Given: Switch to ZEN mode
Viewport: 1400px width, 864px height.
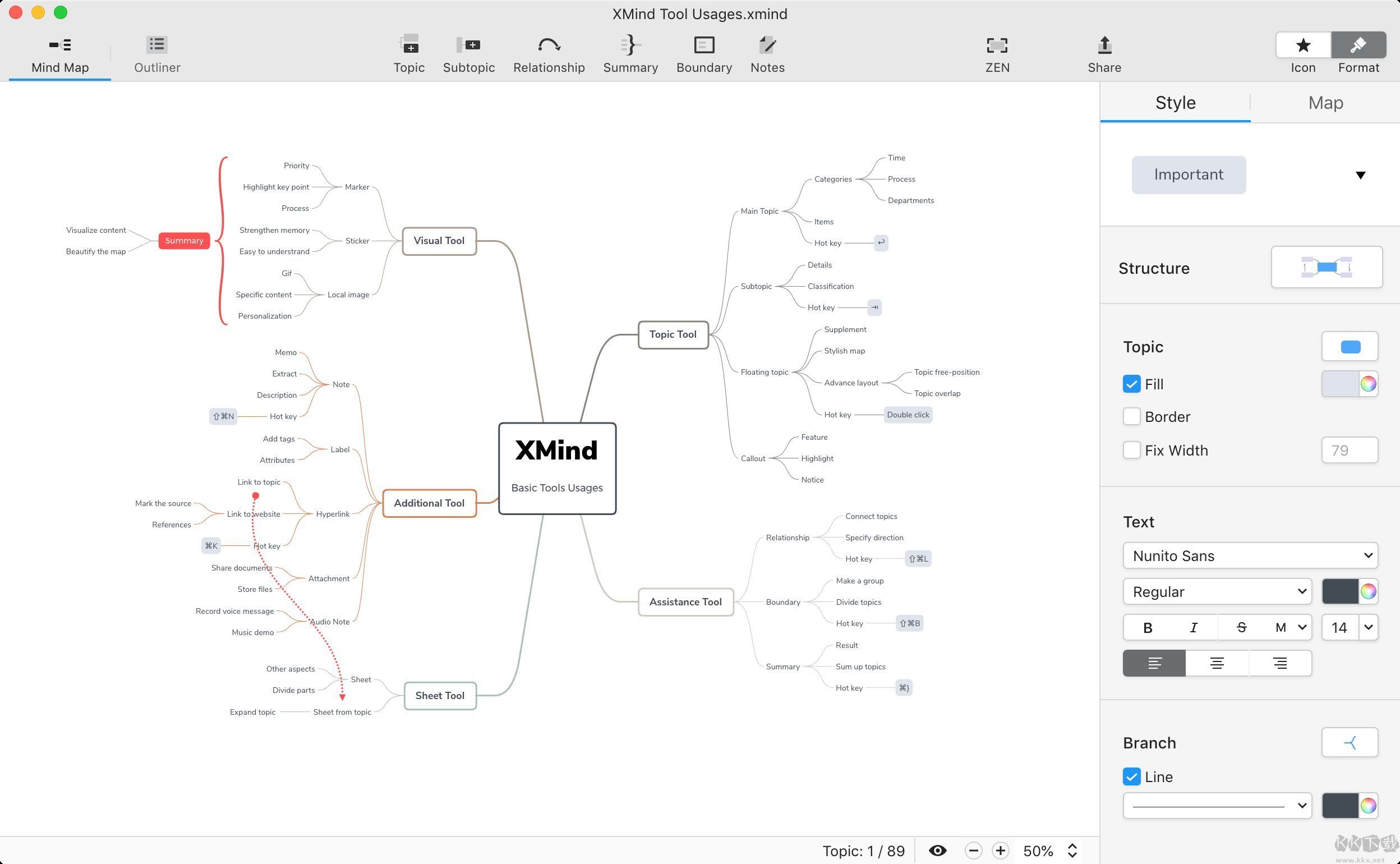Looking at the screenshot, I should [x=997, y=54].
